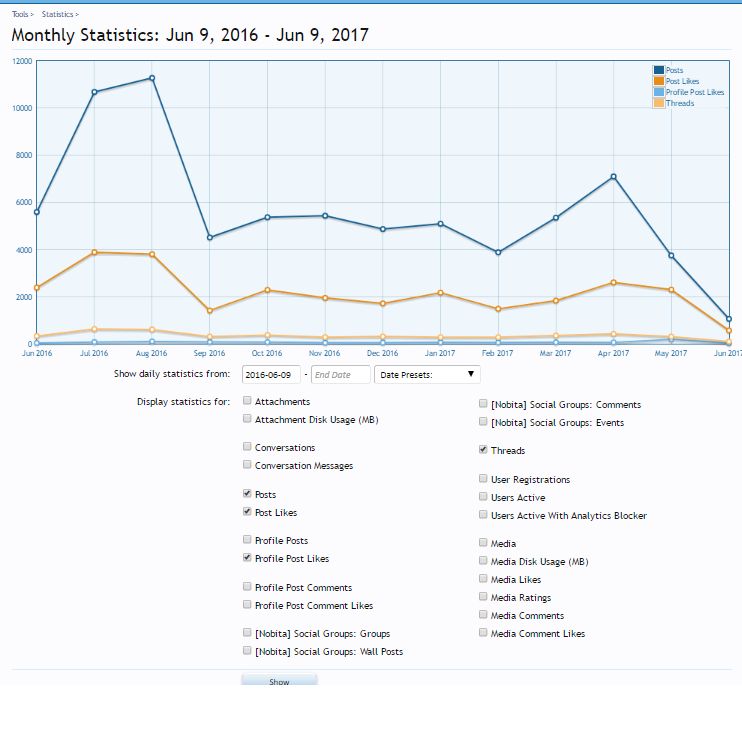Tick the Conversation Messages checkbox
Viewport: 742px width, 753px height.
(247, 464)
